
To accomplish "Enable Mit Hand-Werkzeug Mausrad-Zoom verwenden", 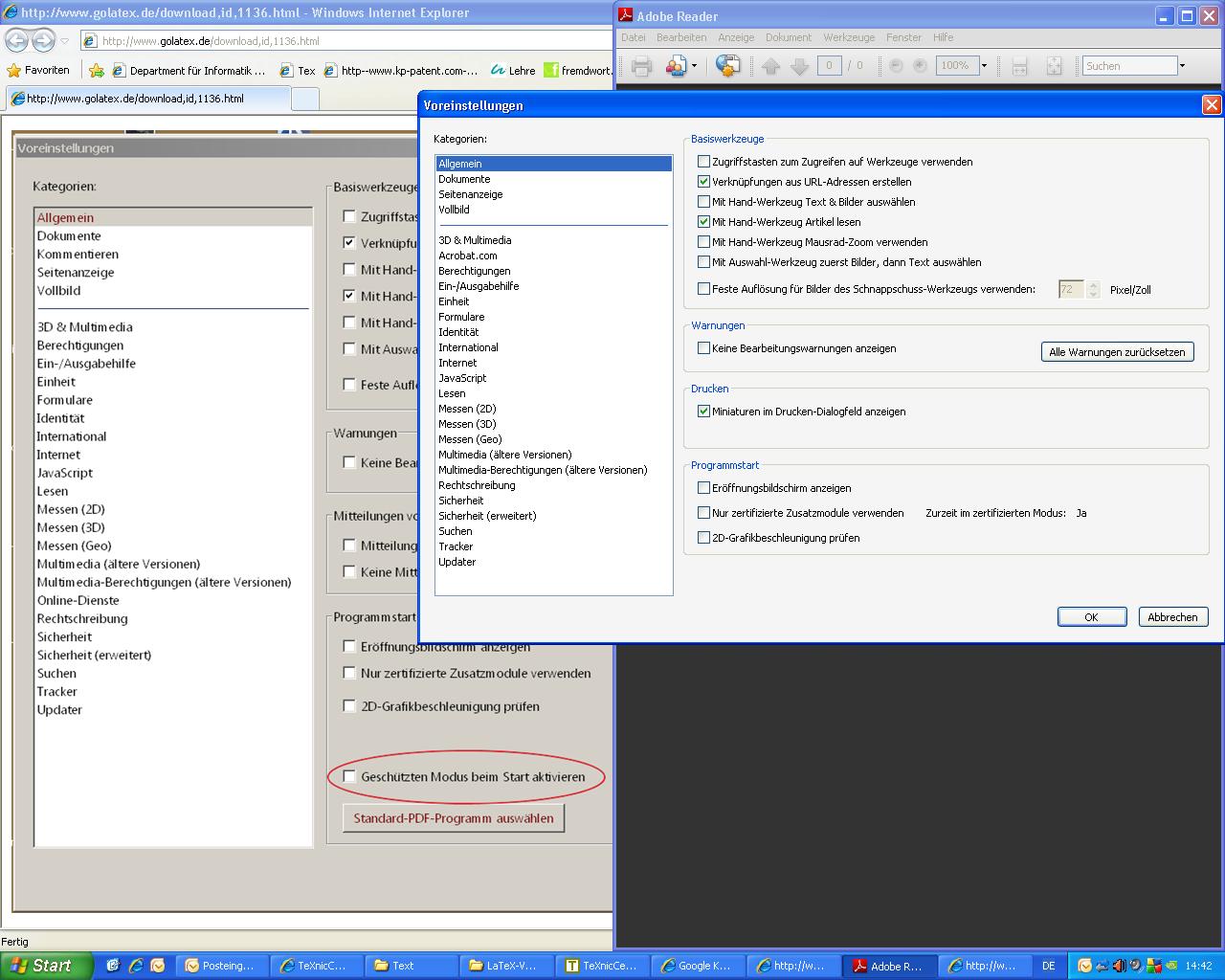I will pyautogui.click(x=703, y=242).
